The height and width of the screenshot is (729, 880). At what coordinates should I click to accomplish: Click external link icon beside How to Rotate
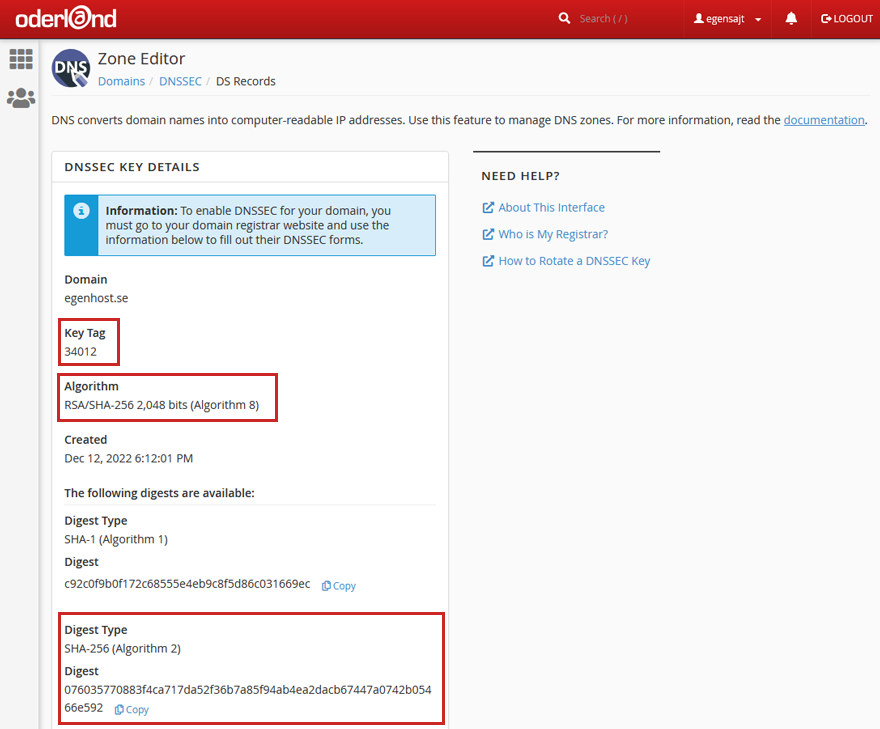(x=488, y=261)
